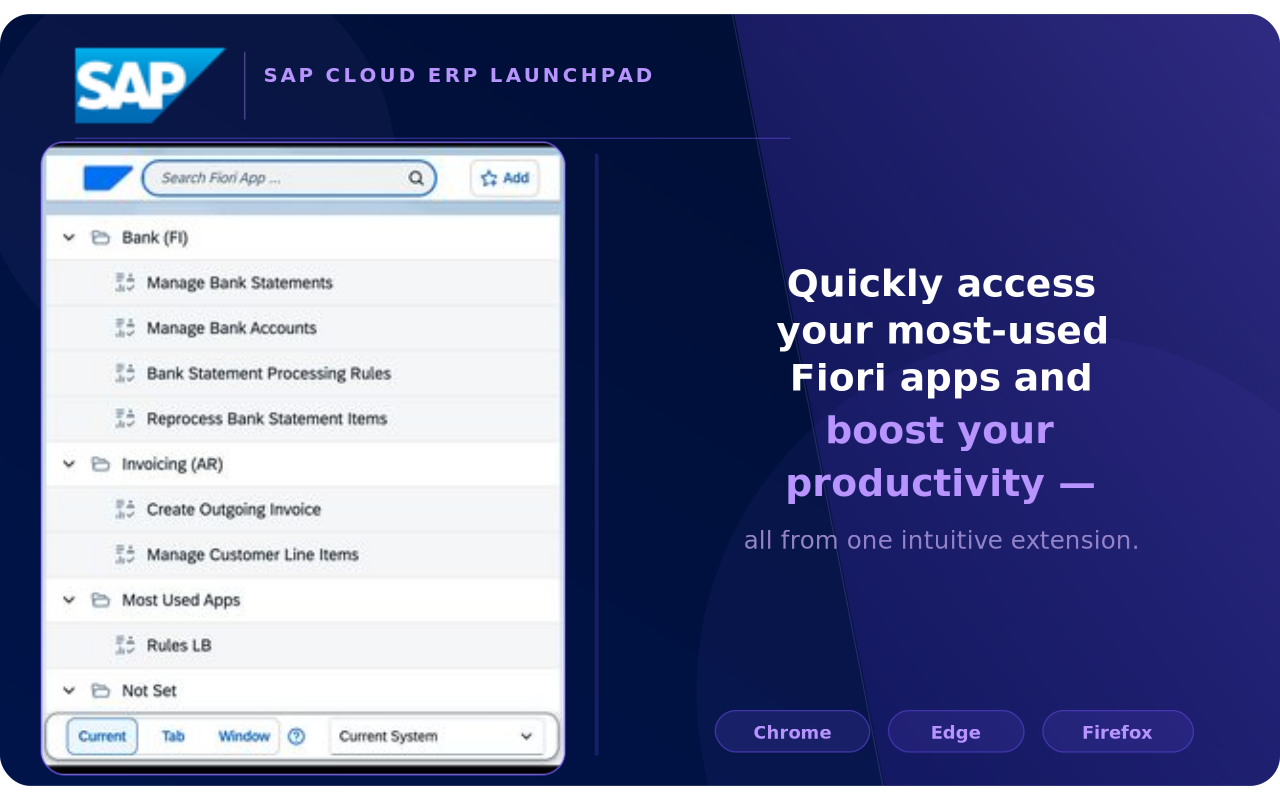Collapse the Bank (FI) group

69,238
